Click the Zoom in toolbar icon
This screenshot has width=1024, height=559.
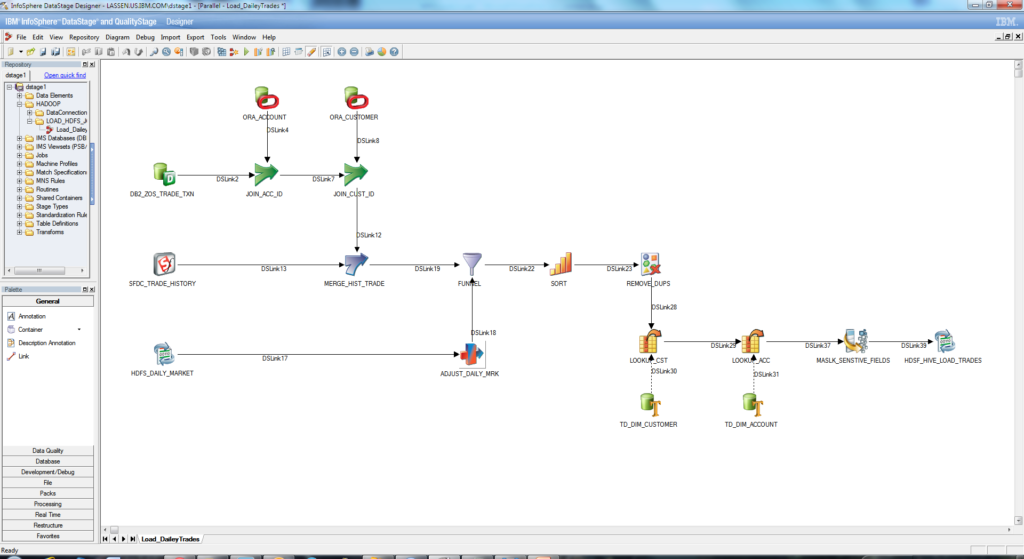point(341,51)
